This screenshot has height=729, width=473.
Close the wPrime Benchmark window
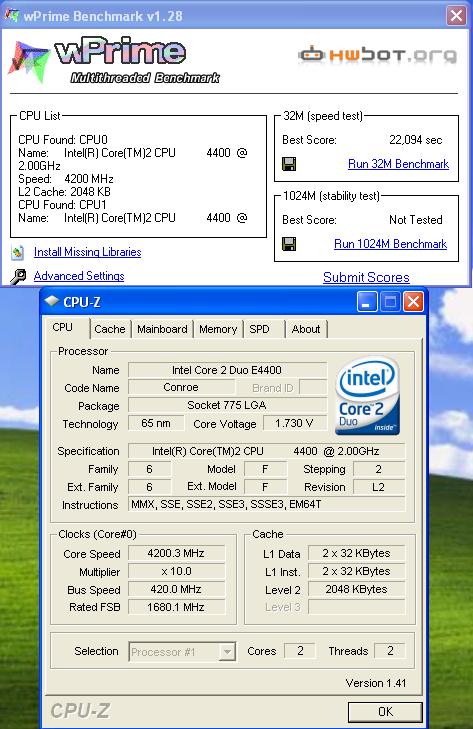click(x=456, y=15)
